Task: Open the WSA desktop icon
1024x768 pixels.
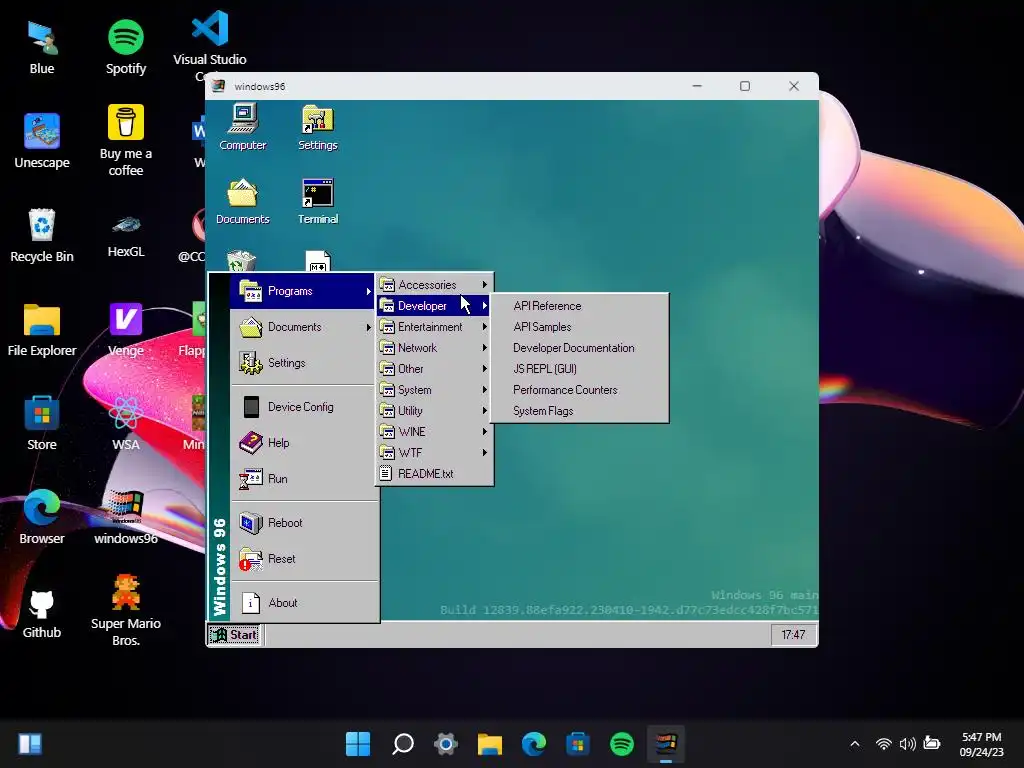Action: (125, 423)
